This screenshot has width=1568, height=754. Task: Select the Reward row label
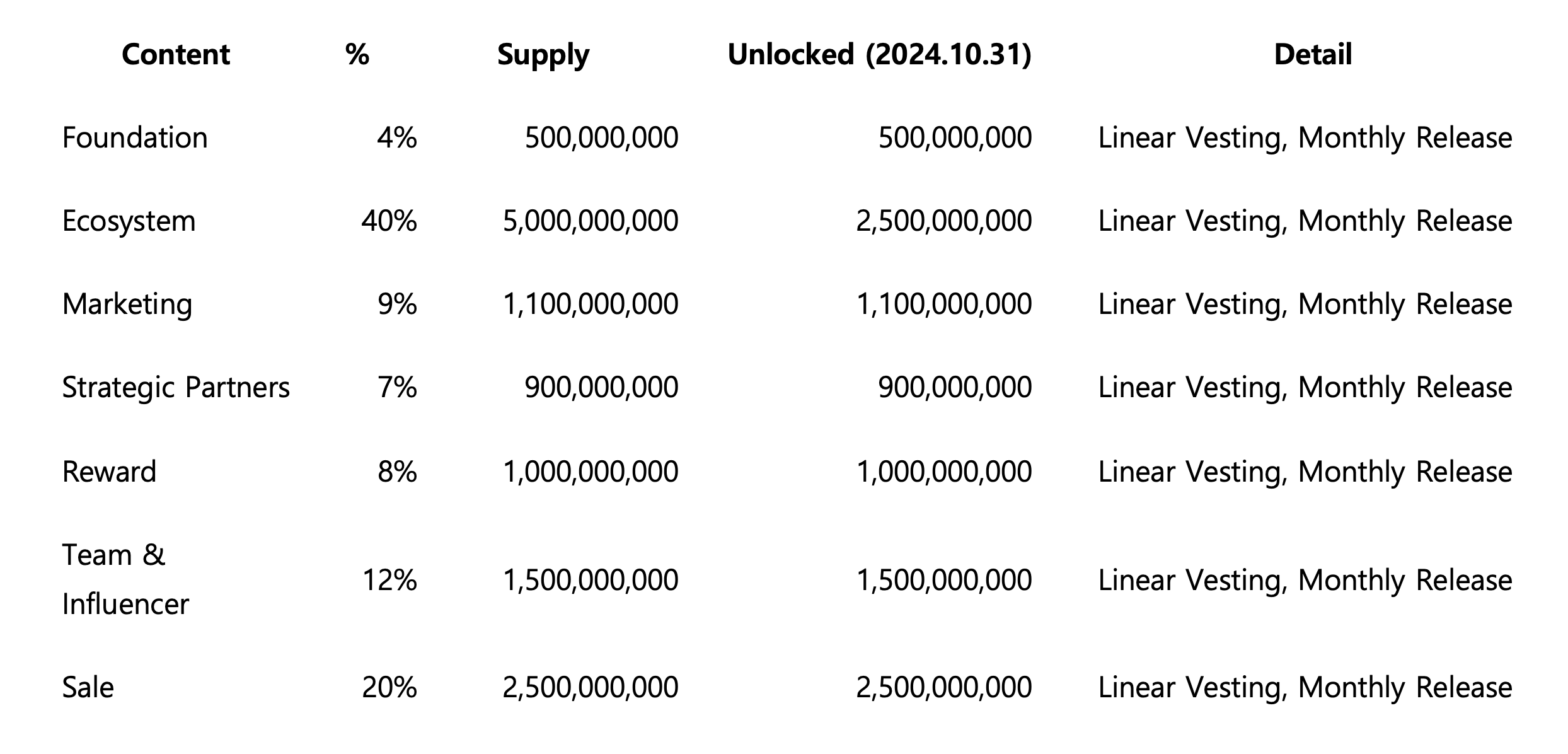click(109, 472)
